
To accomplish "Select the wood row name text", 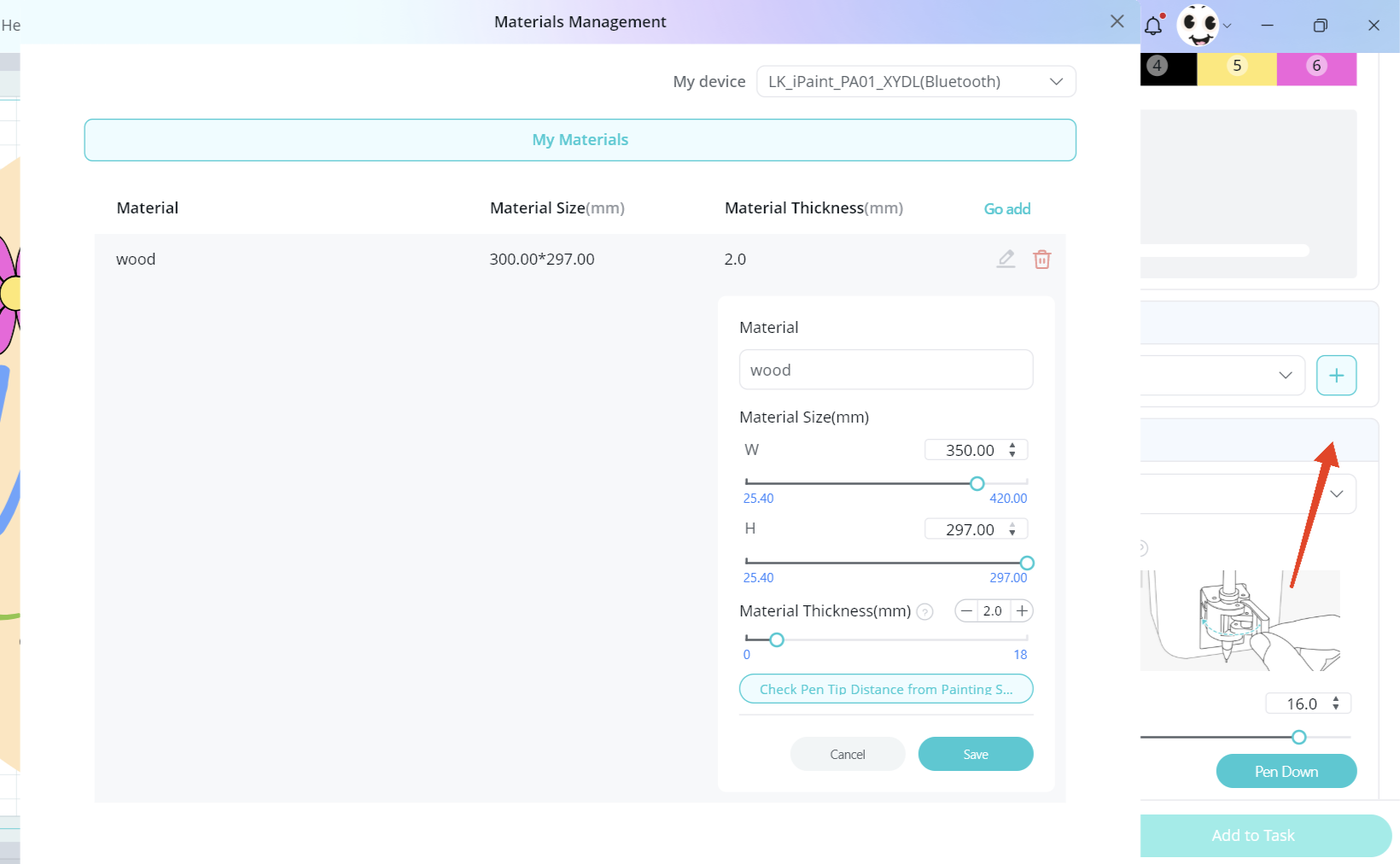I will point(136,259).
